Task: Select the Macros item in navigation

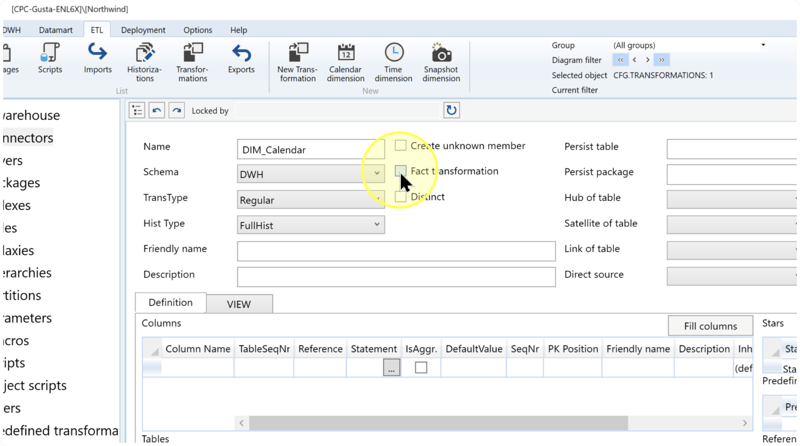Action: pos(16,340)
